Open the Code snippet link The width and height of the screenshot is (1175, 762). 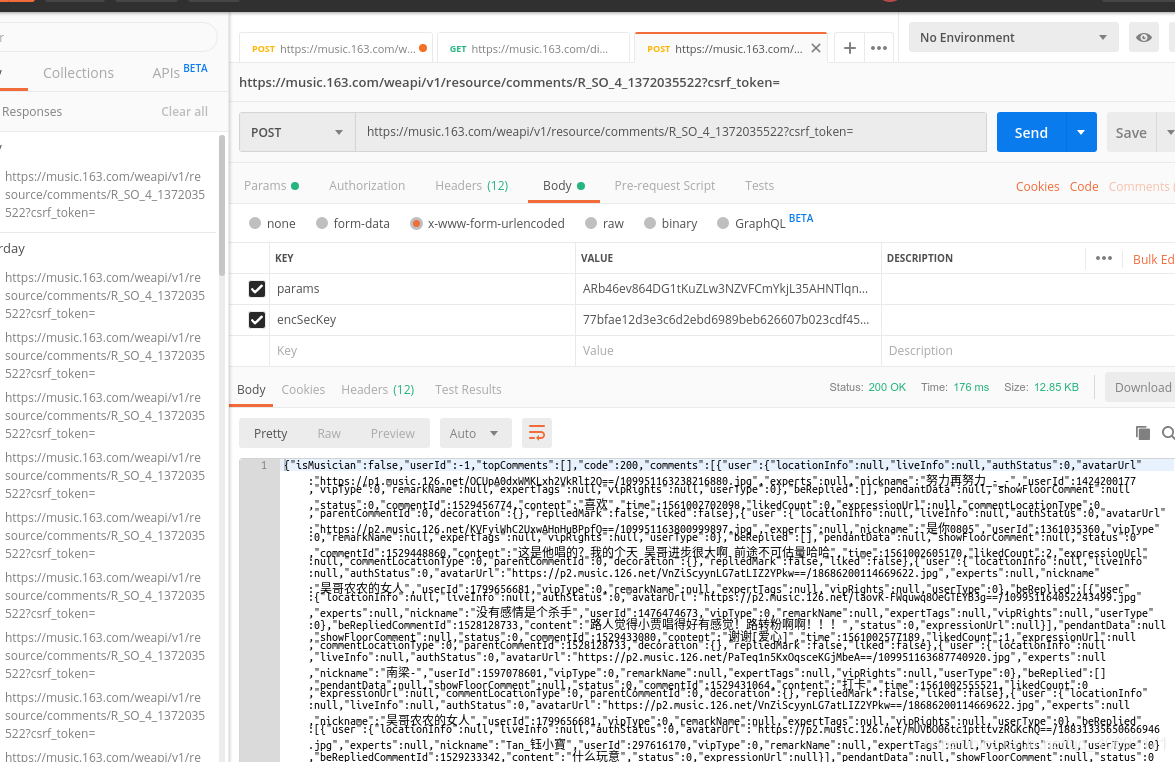point(1084,187)
